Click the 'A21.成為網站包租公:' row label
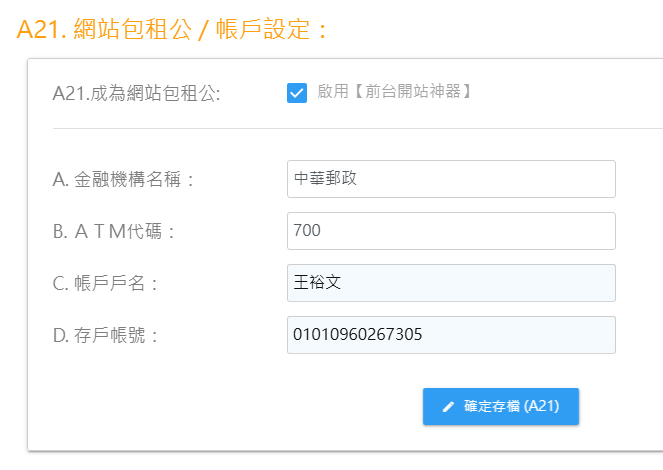 (x=137, y=93)
